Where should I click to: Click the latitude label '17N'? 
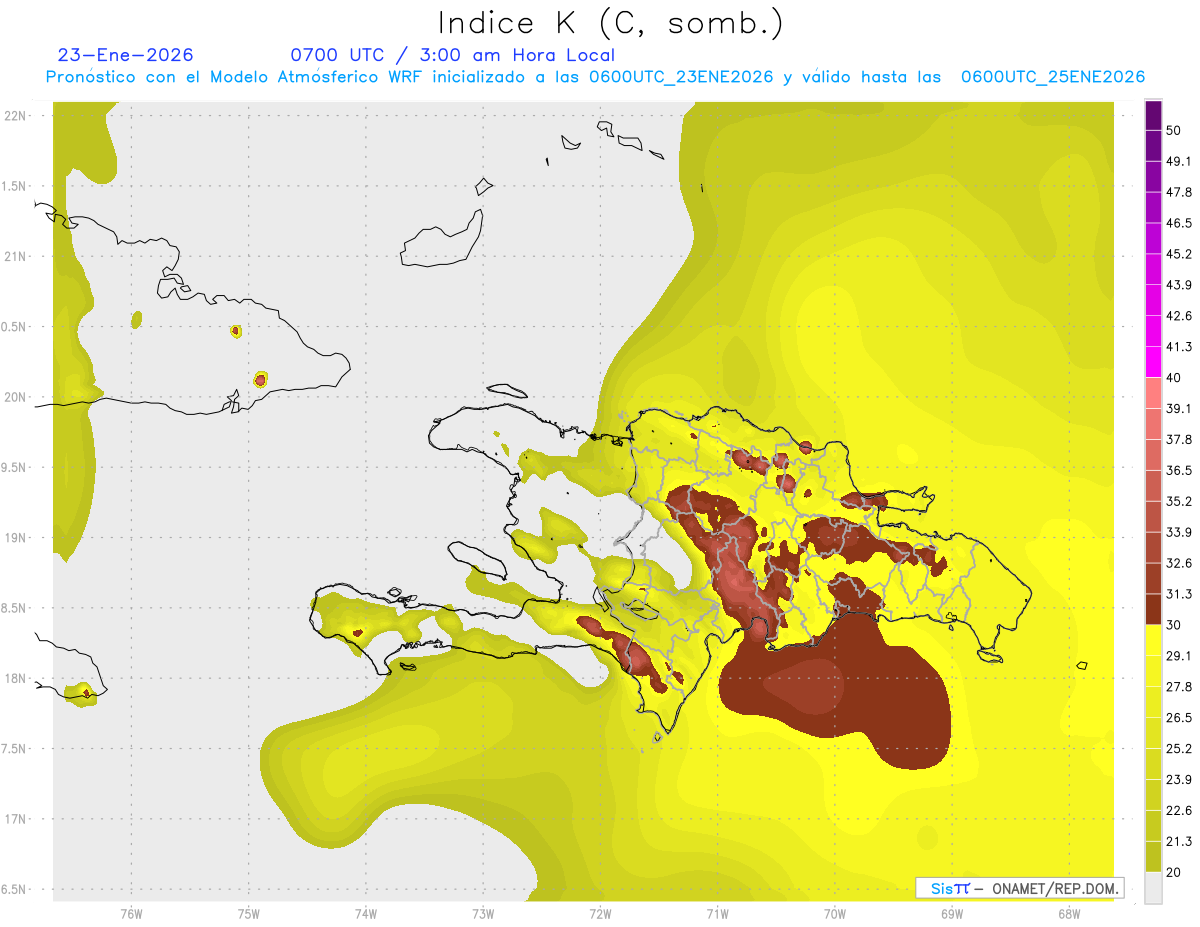point(15,819)
